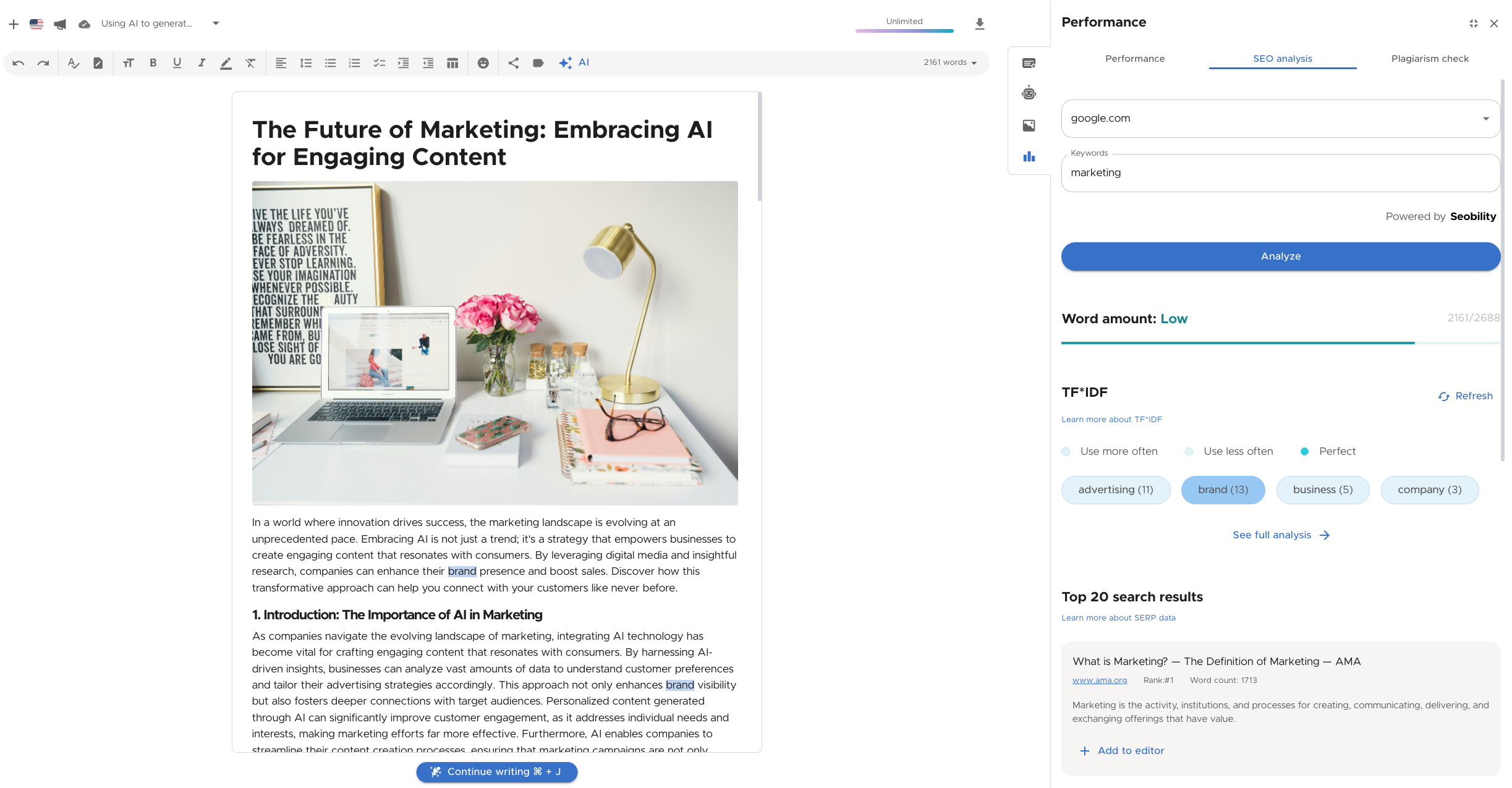This screenshot has height=788, width=1512.
Task: Open the image sidebar panel
Action: (1029, 125)
